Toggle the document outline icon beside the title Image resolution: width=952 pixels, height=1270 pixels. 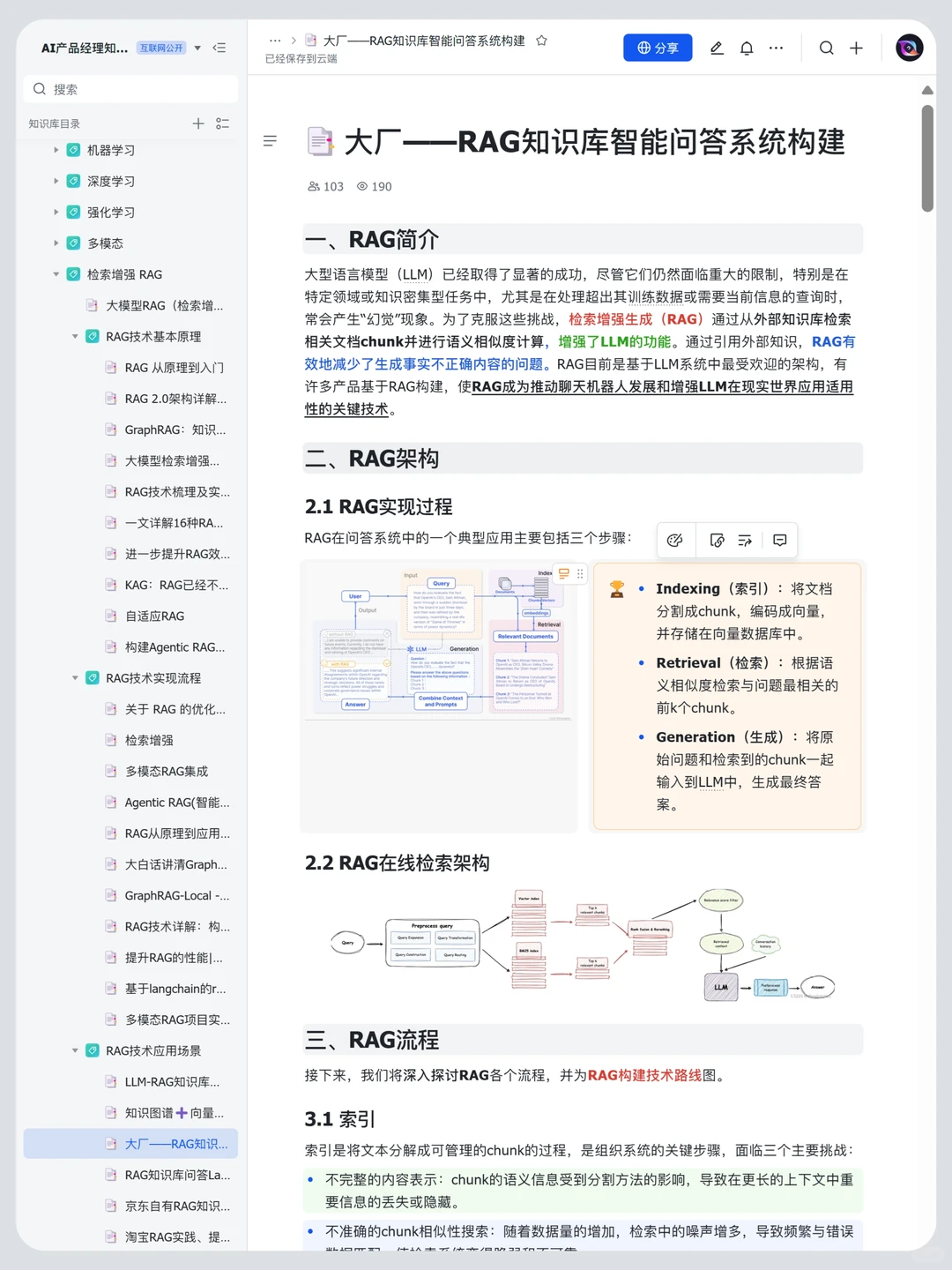point(270,141)
